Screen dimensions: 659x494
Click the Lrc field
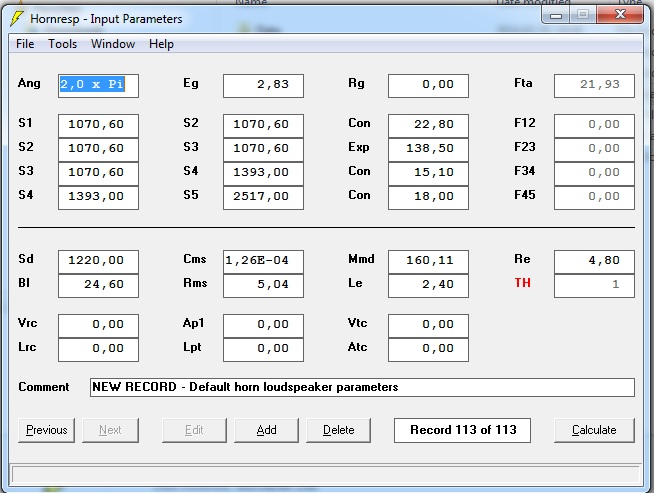point(98,349)
